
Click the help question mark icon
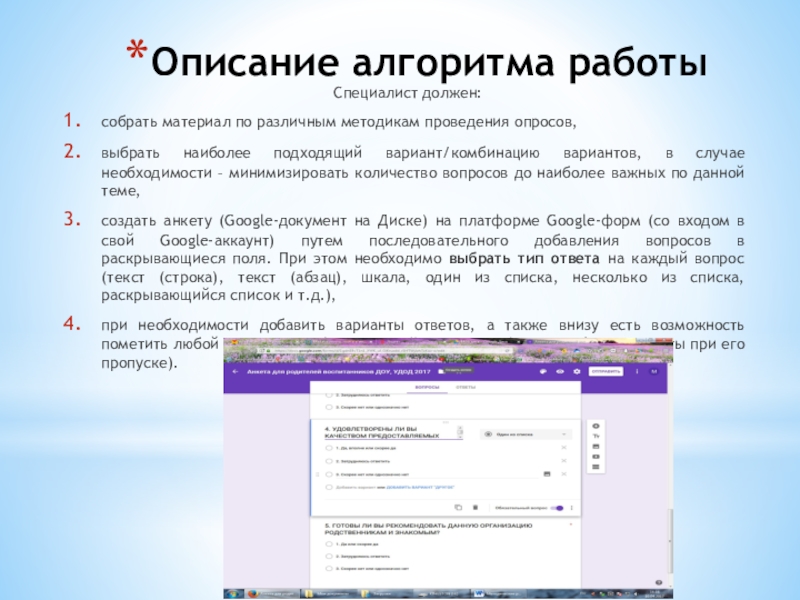pyautogui.click(x=659, y=582)
